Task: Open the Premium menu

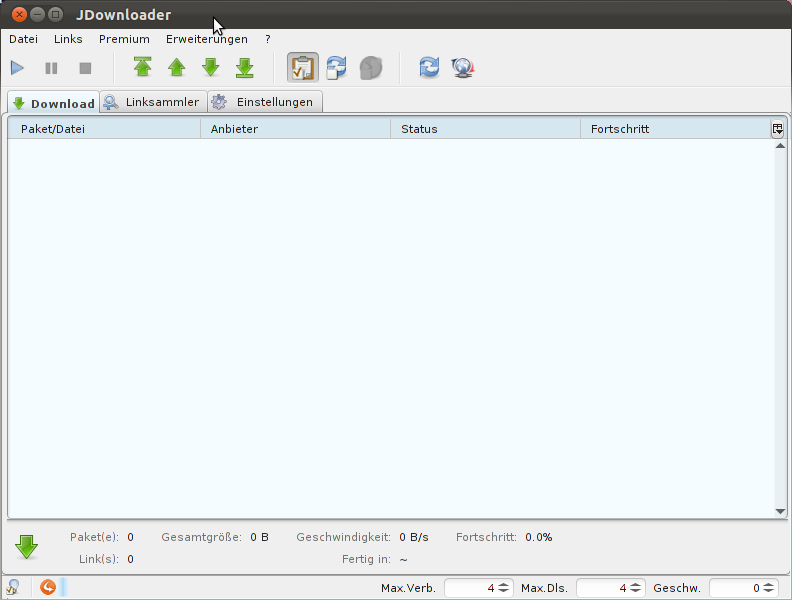Action: pos(124,39)
